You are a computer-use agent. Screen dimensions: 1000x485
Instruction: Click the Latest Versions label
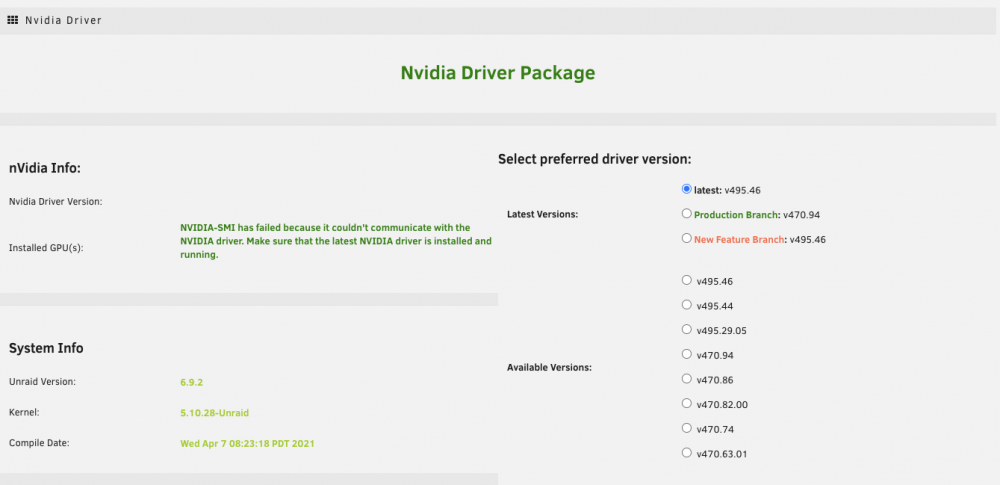tap(542, 214)
